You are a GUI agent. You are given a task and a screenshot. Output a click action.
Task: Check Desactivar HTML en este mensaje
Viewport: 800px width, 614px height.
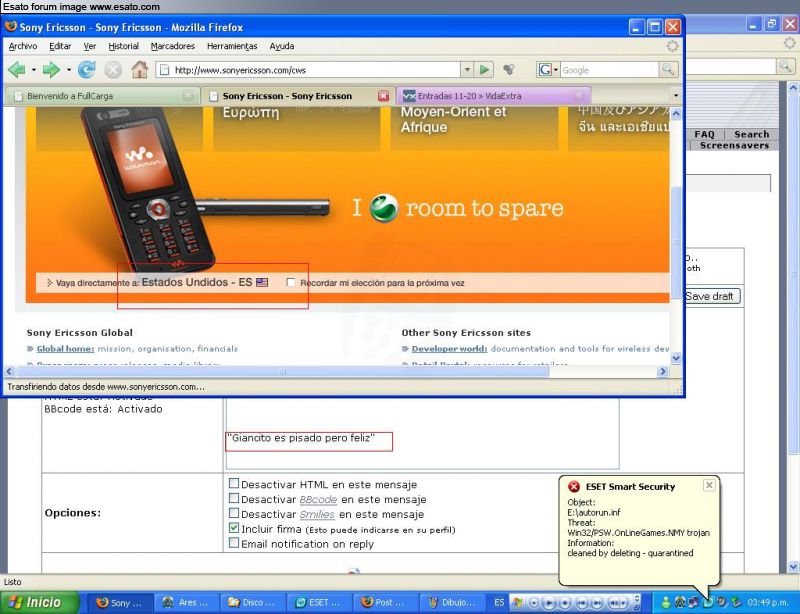[234, 483]
